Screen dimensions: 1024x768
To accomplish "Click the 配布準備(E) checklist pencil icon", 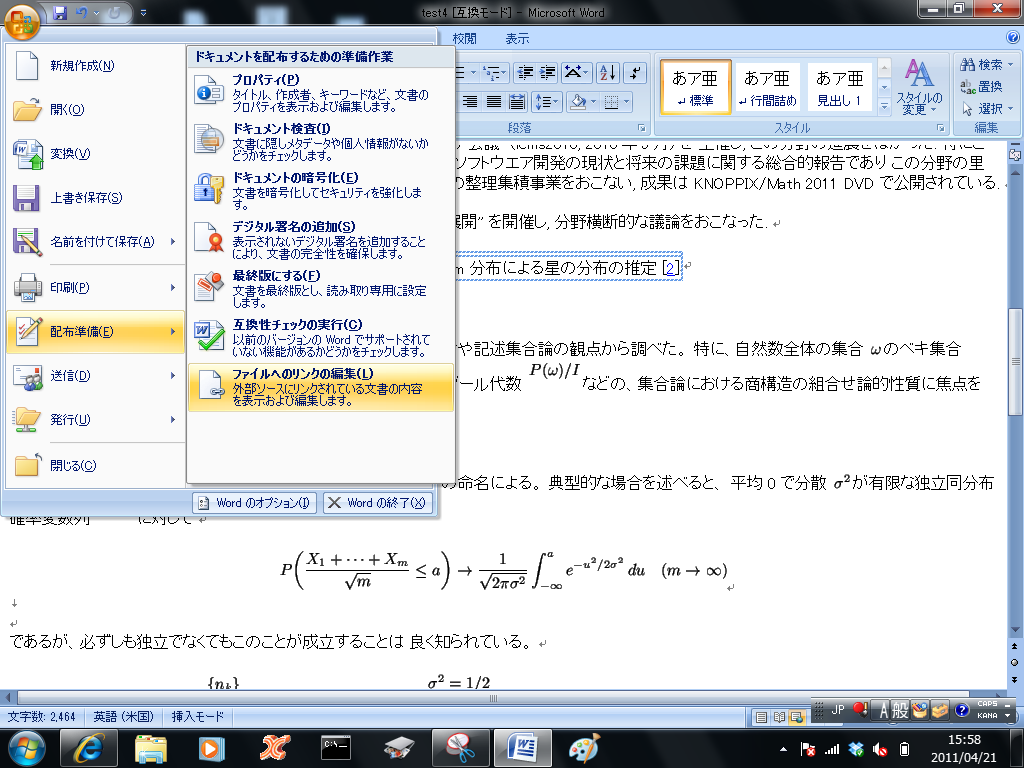I will pyautogui.click(x=27, y=331).
